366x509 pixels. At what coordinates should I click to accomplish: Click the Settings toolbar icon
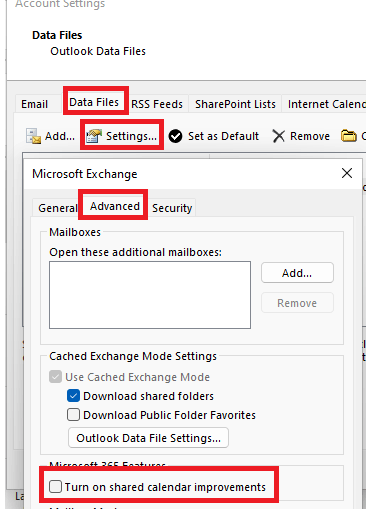(x=94, y=136)
